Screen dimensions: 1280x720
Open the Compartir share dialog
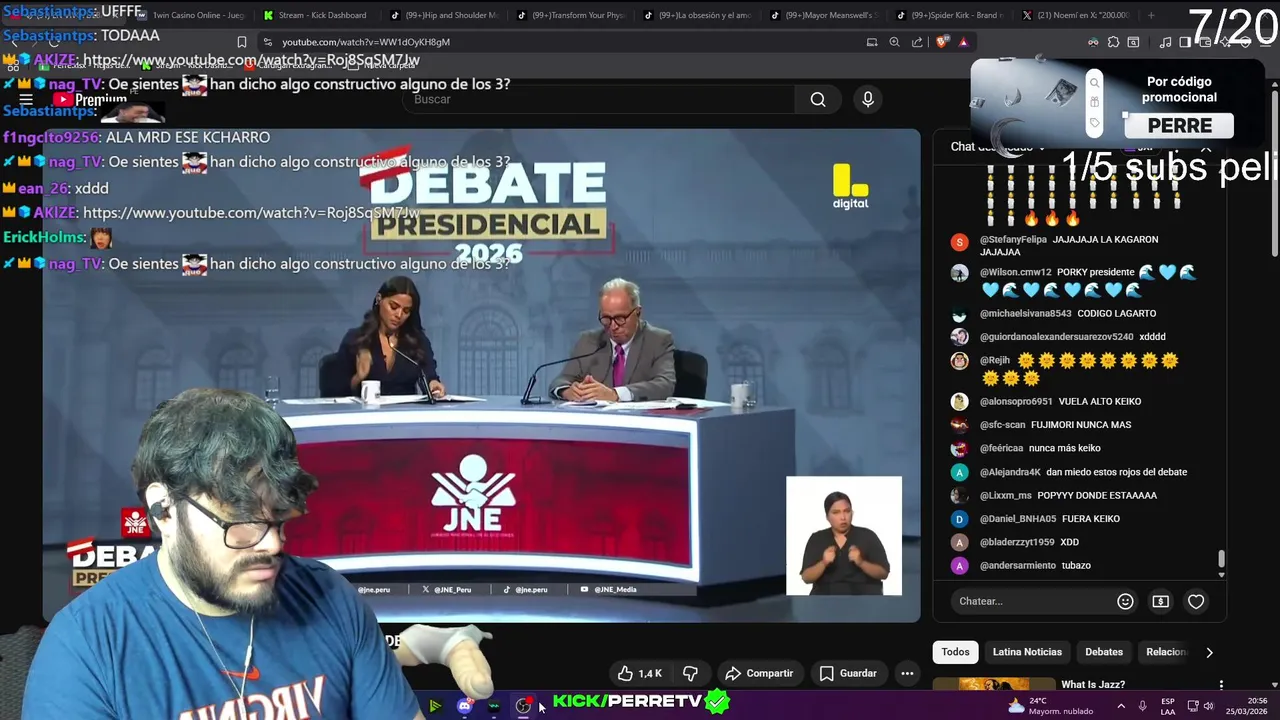(759, 674)
